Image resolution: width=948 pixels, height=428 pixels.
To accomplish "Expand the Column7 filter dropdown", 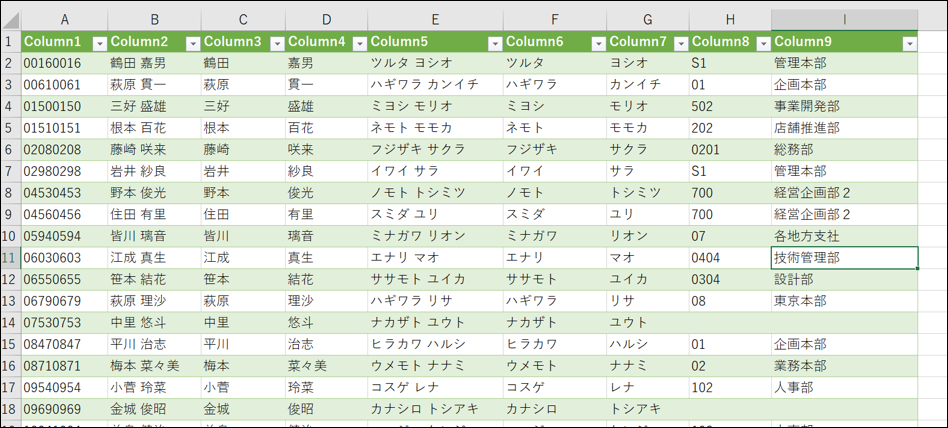I will pos(679,42).
